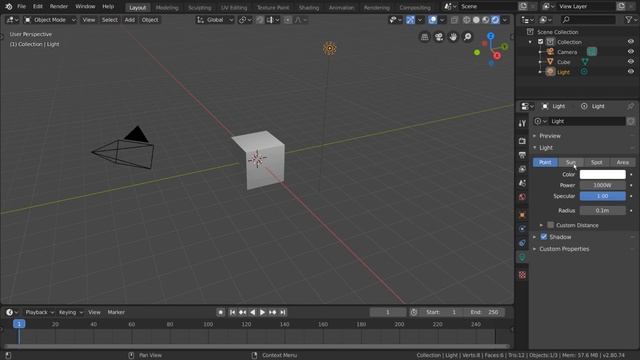Open the World properties tab
The height and width of the screenshot is (360, 640).
[x=522, y=197]
